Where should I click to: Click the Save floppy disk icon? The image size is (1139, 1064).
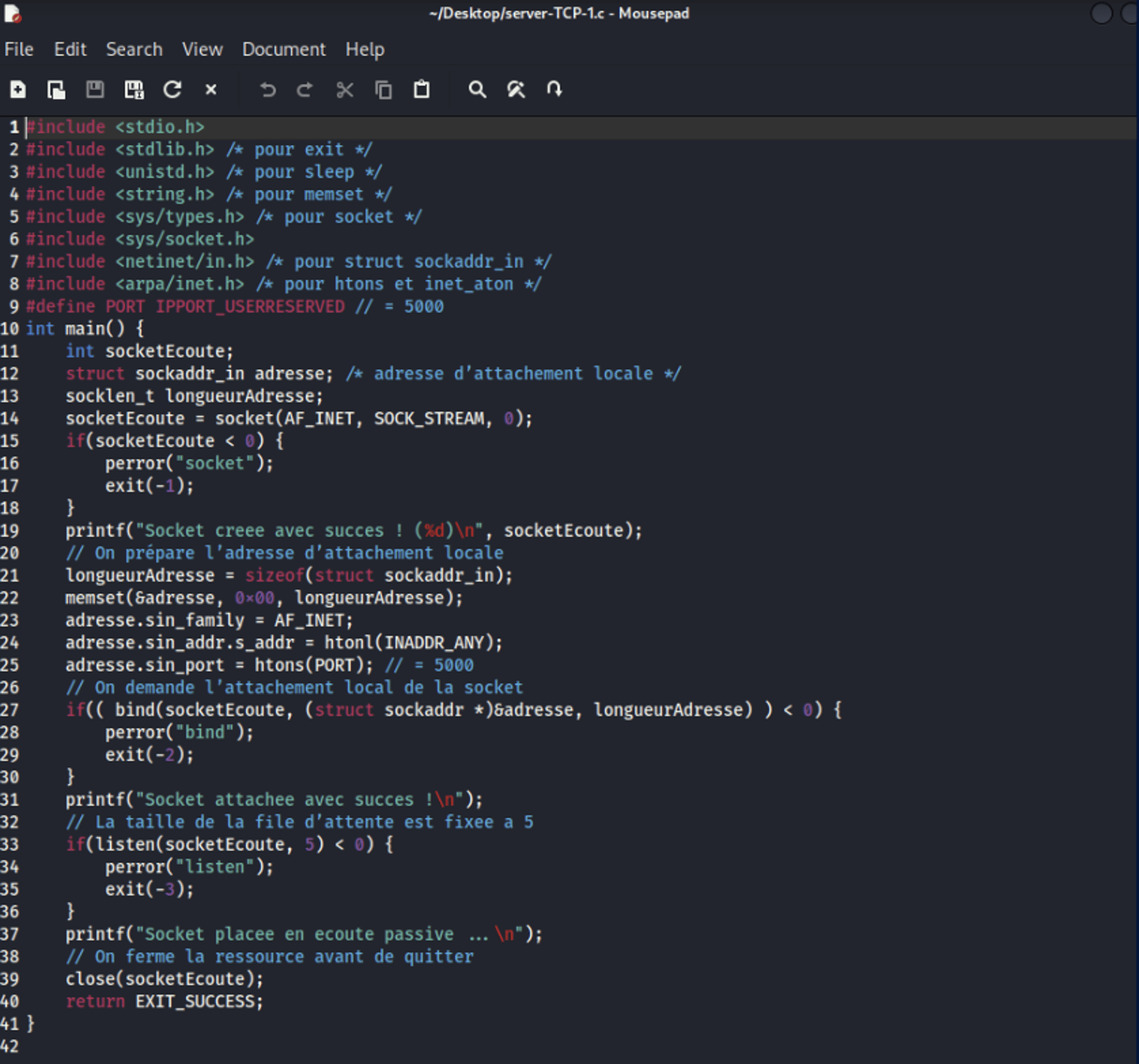click(95, 90)
